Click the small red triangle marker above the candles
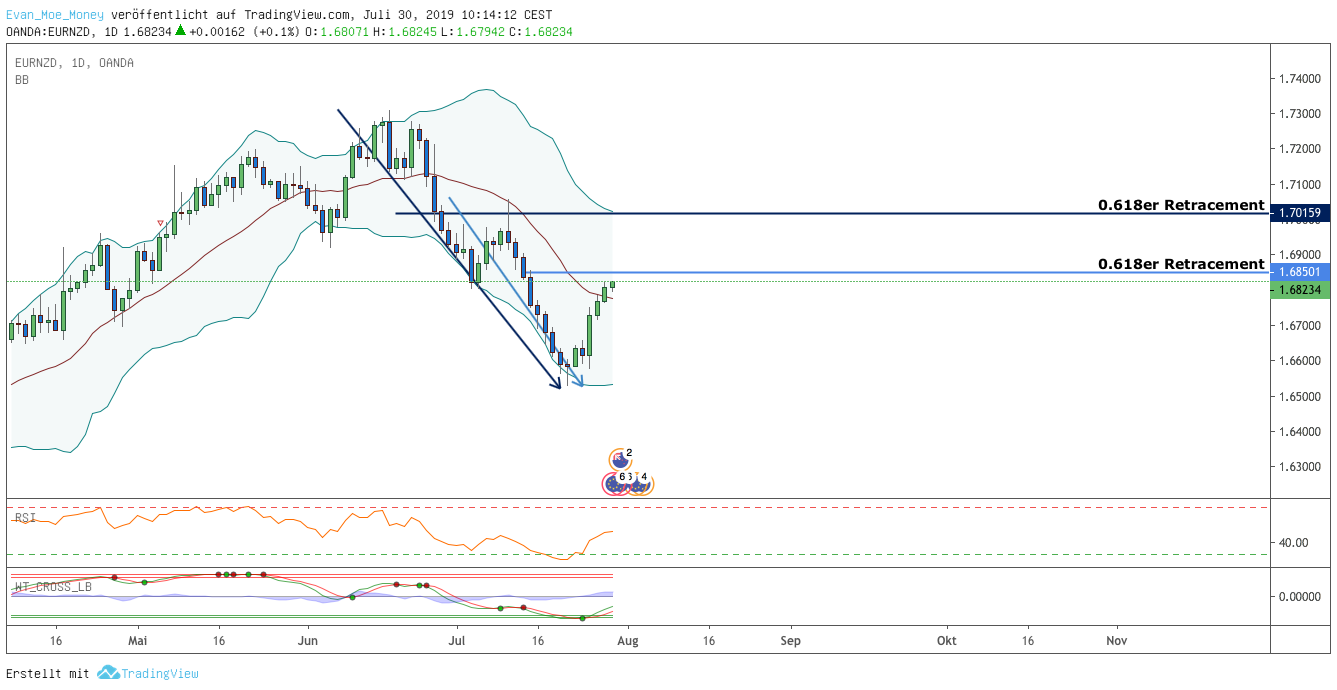The height and width of the screenshot is (690, 1337). point(160,222)
